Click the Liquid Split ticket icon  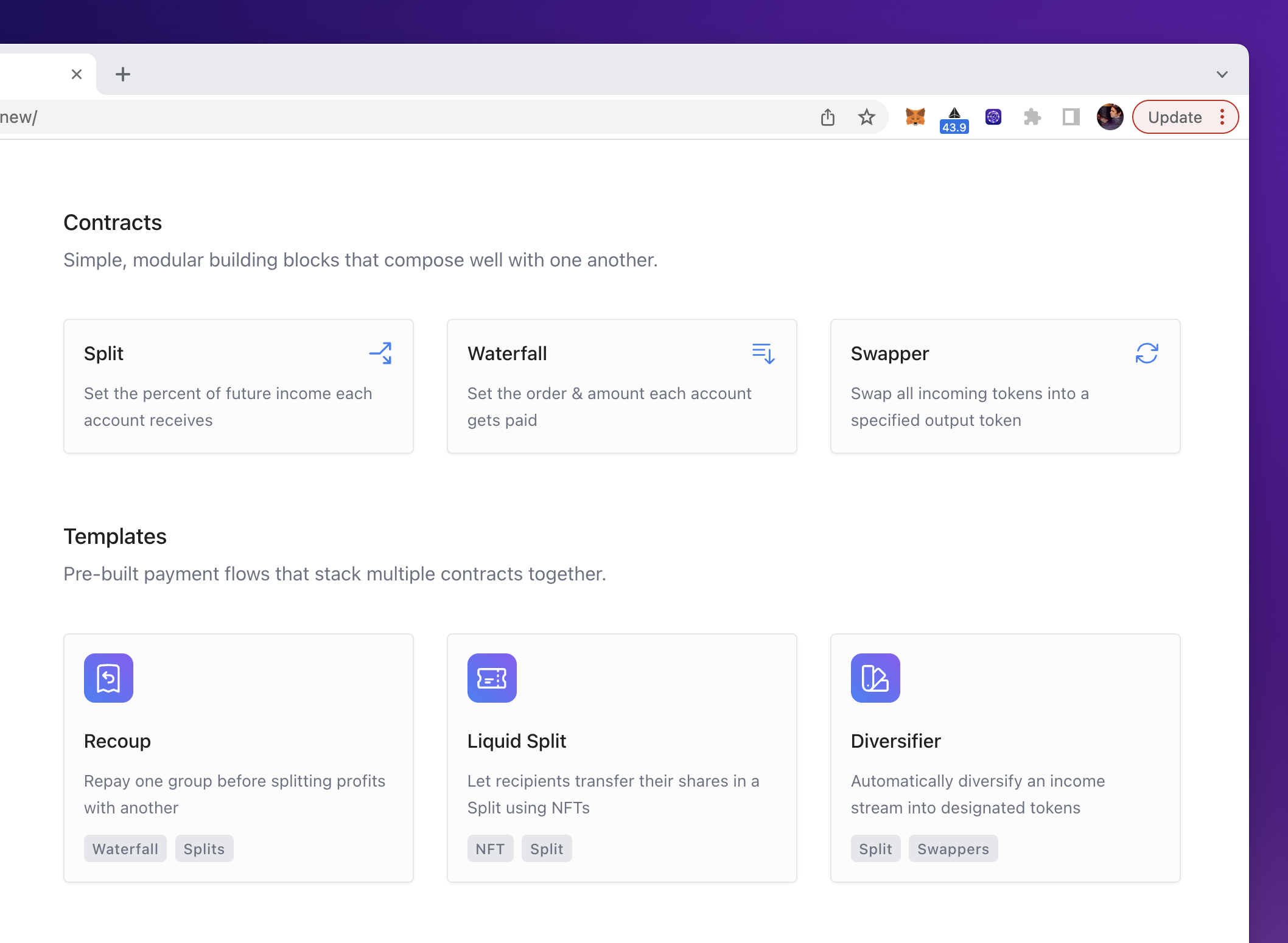492,678
